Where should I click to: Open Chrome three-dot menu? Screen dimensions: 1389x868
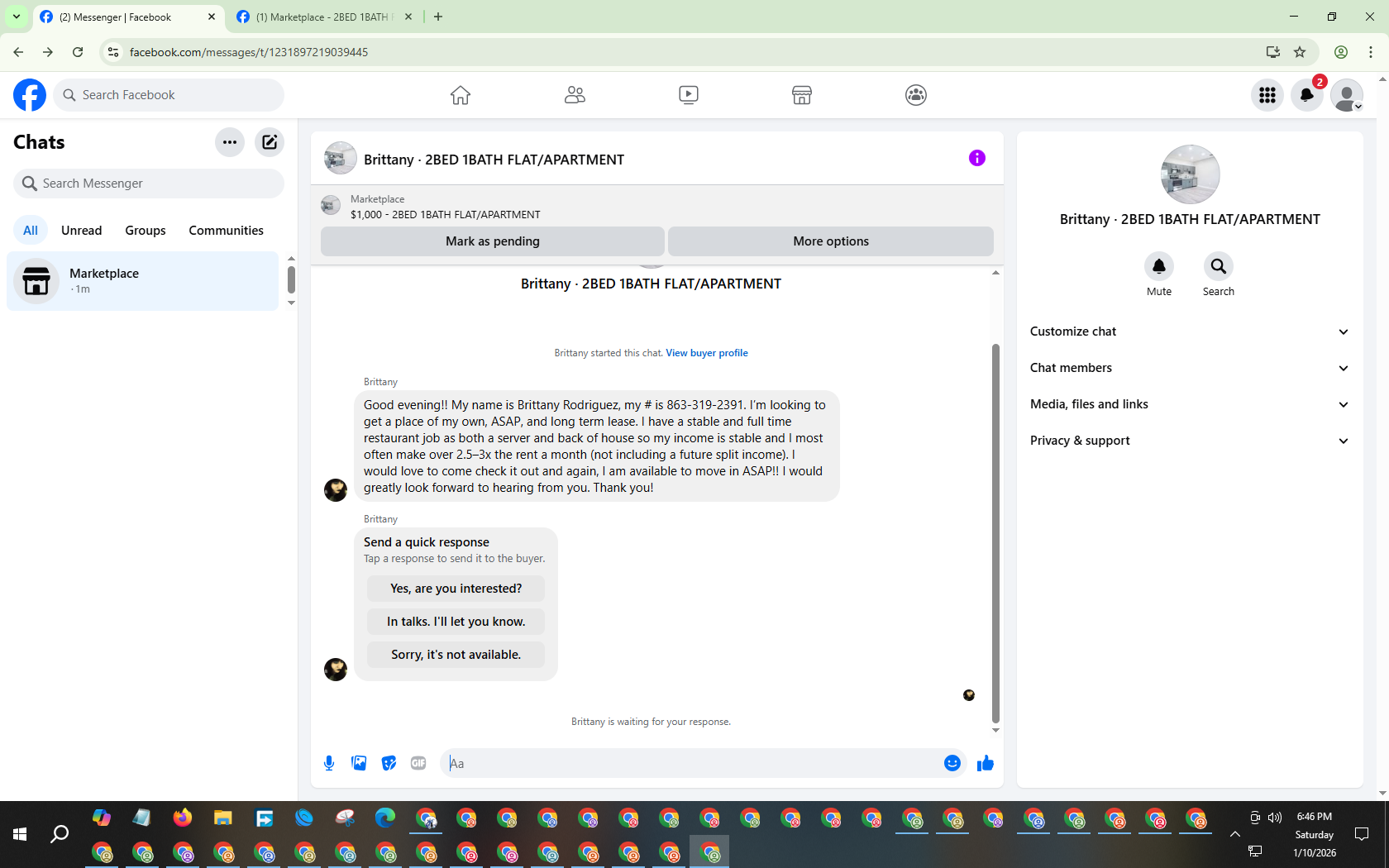point(1371,52)
